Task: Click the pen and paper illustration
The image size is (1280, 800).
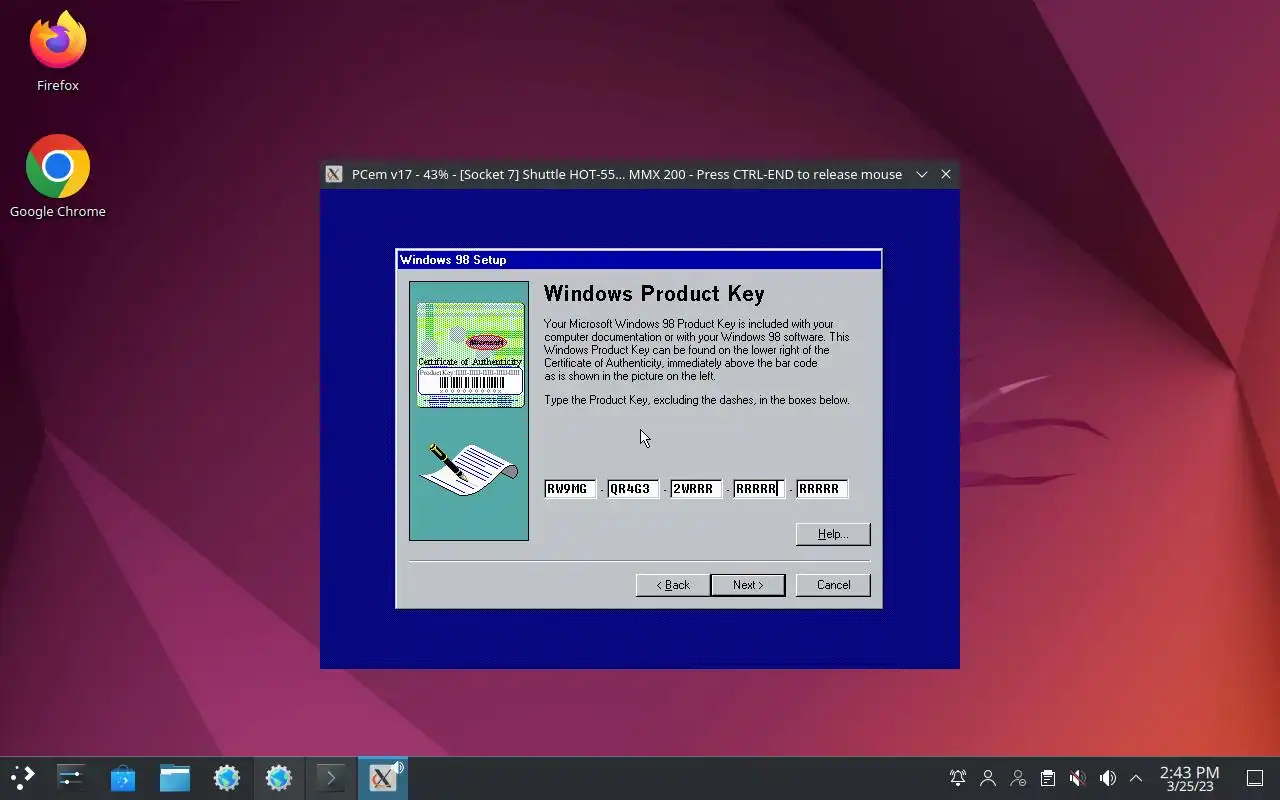Action: pyautogui.click(x=468, y=470)
